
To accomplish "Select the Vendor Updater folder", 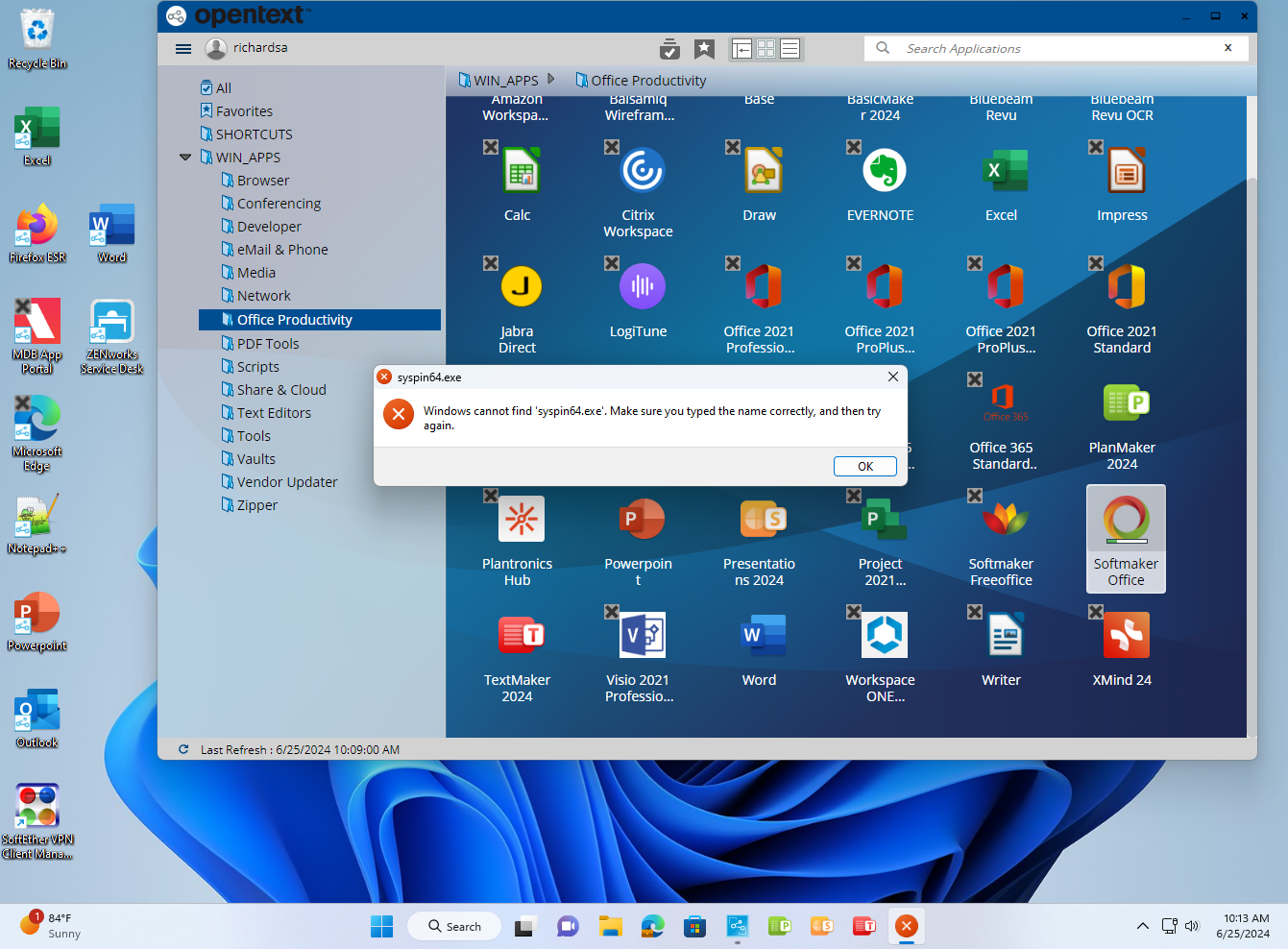I will click(279, 482).
